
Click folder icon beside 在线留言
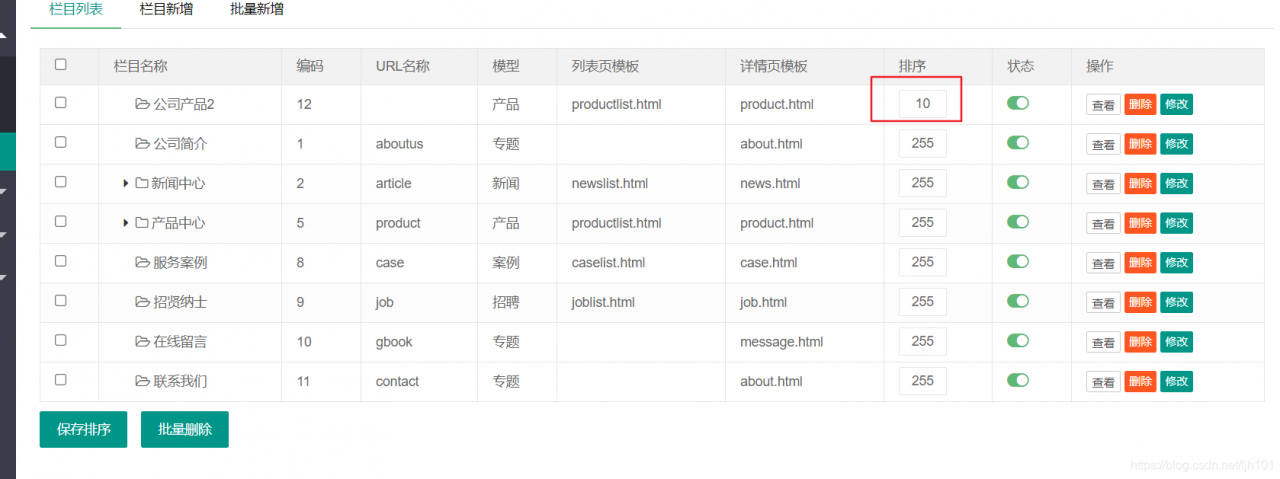point(142,342)
